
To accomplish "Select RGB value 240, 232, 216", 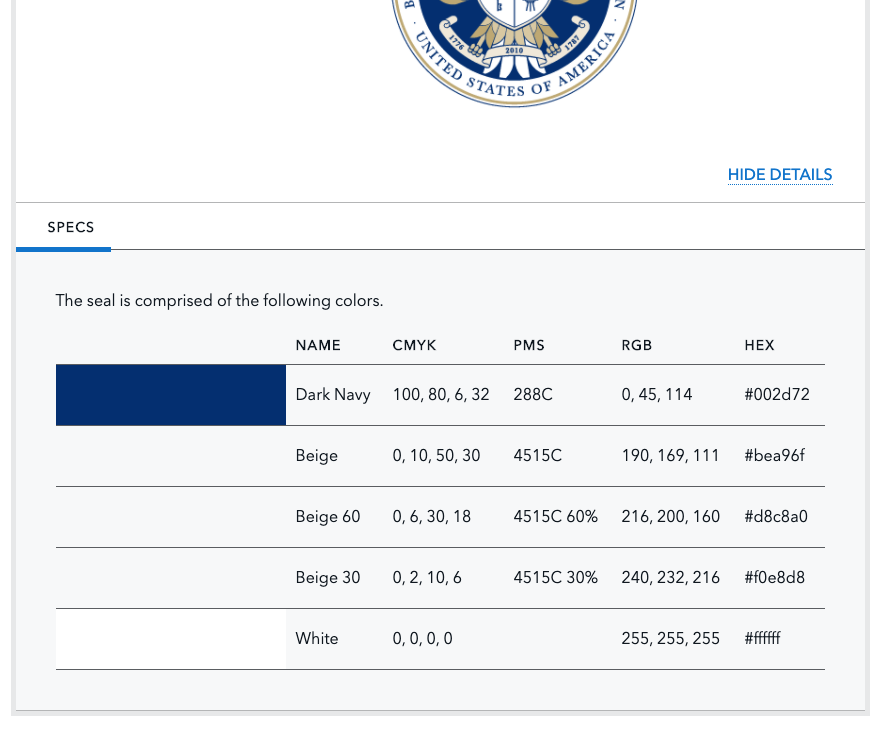I will coord(670,577).
